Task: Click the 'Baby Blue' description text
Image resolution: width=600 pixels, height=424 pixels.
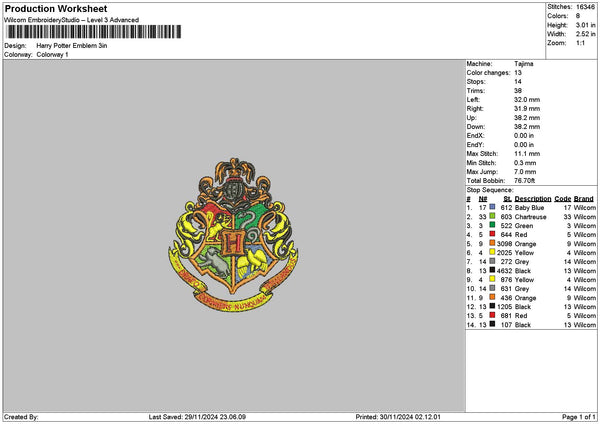Action: [x=529, y=208]
